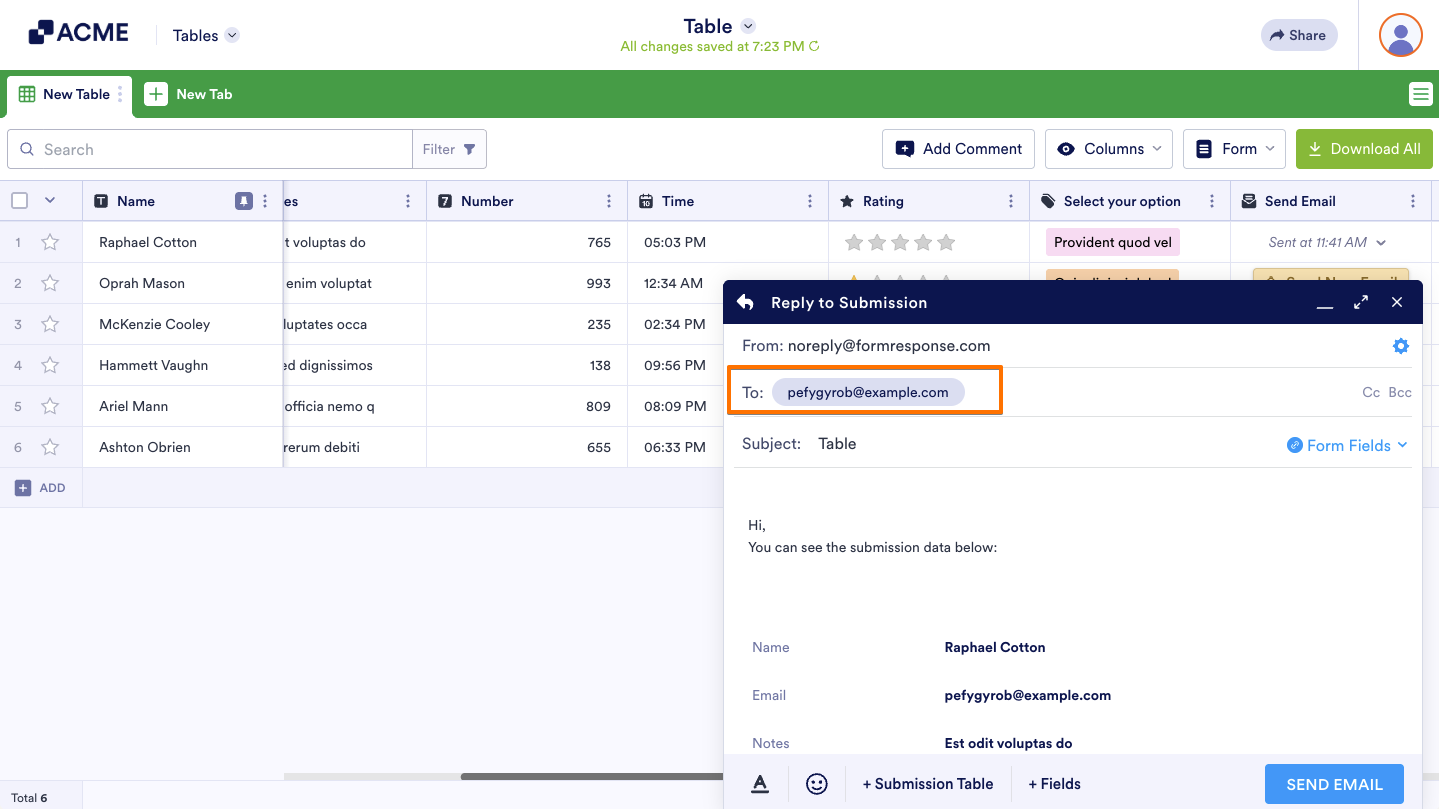Click the Cc link
Viewport: 1439px width, 809px height.
coord(1371,392)
